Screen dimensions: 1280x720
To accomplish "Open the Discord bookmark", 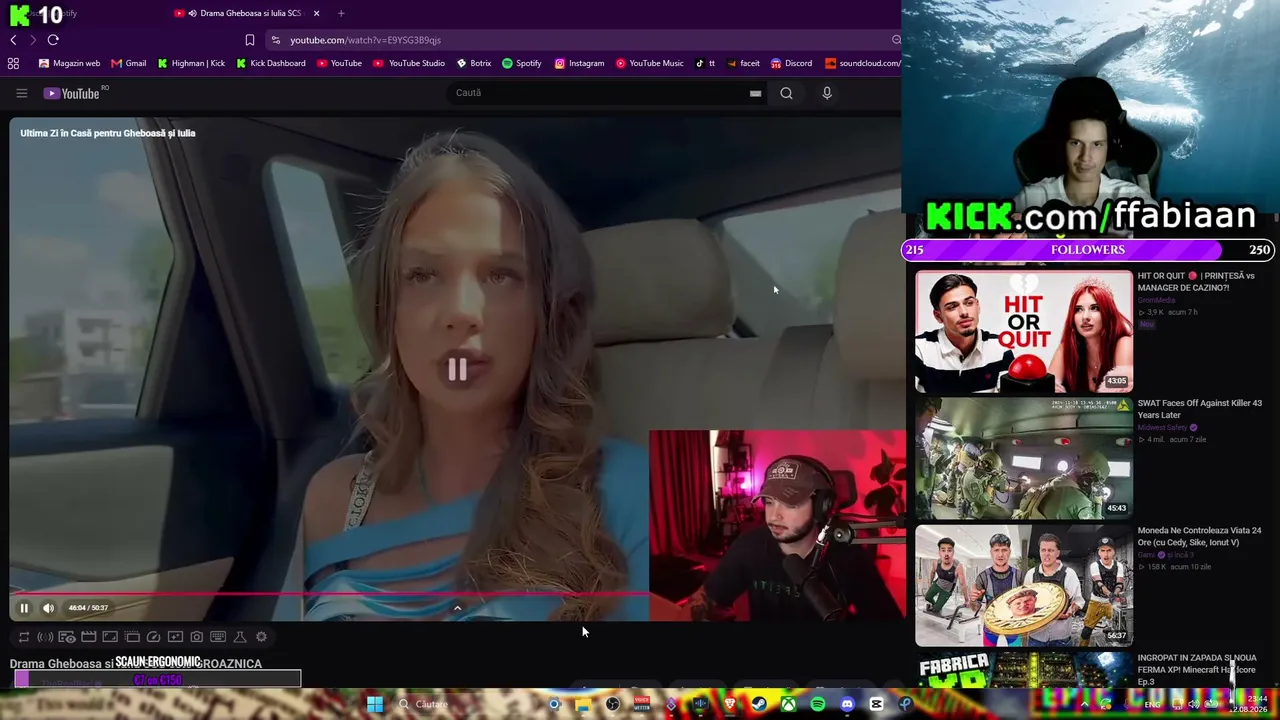I will [x=791, y=63].
